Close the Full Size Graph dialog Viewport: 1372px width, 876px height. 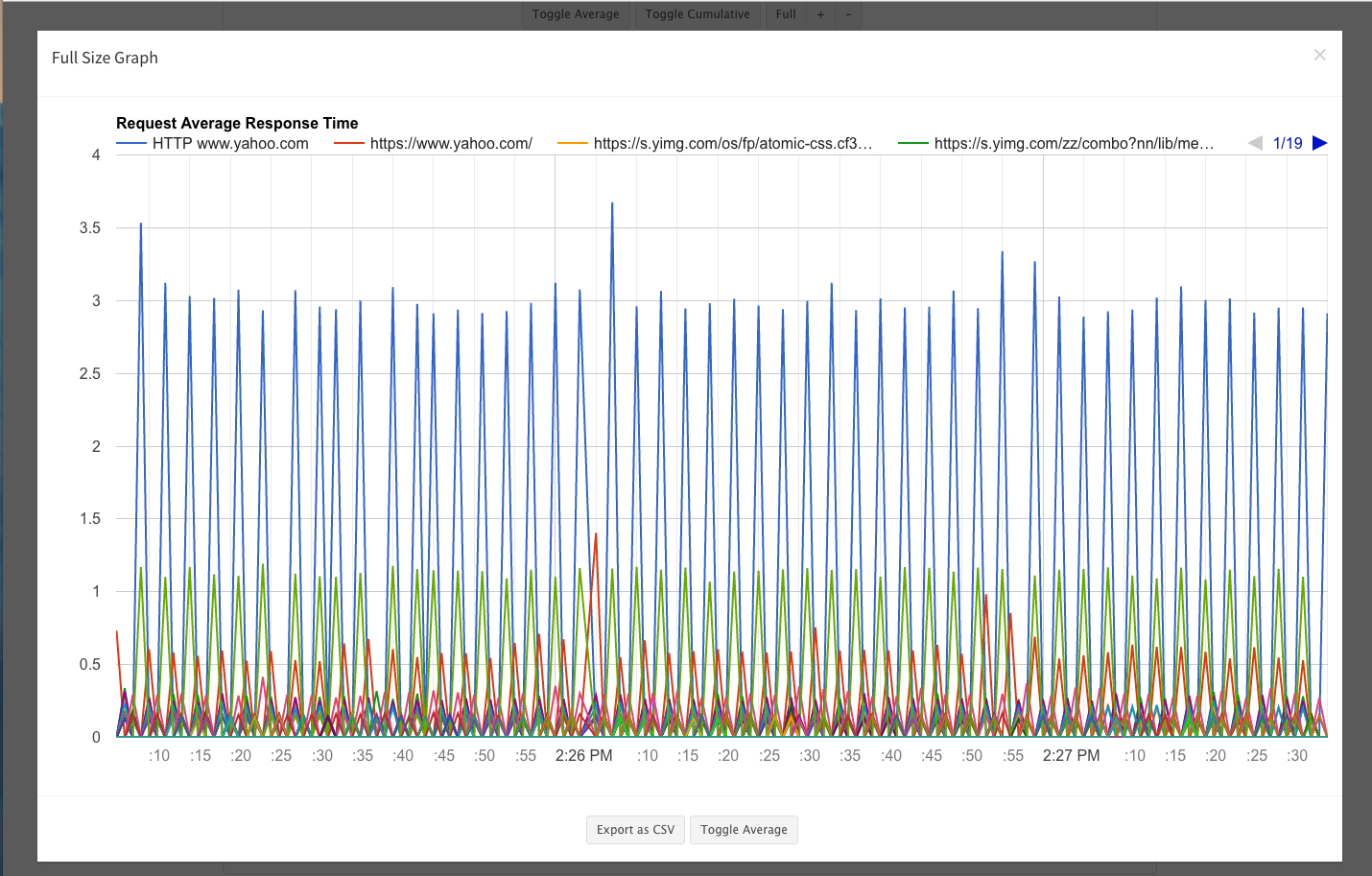coord(1320,55)
